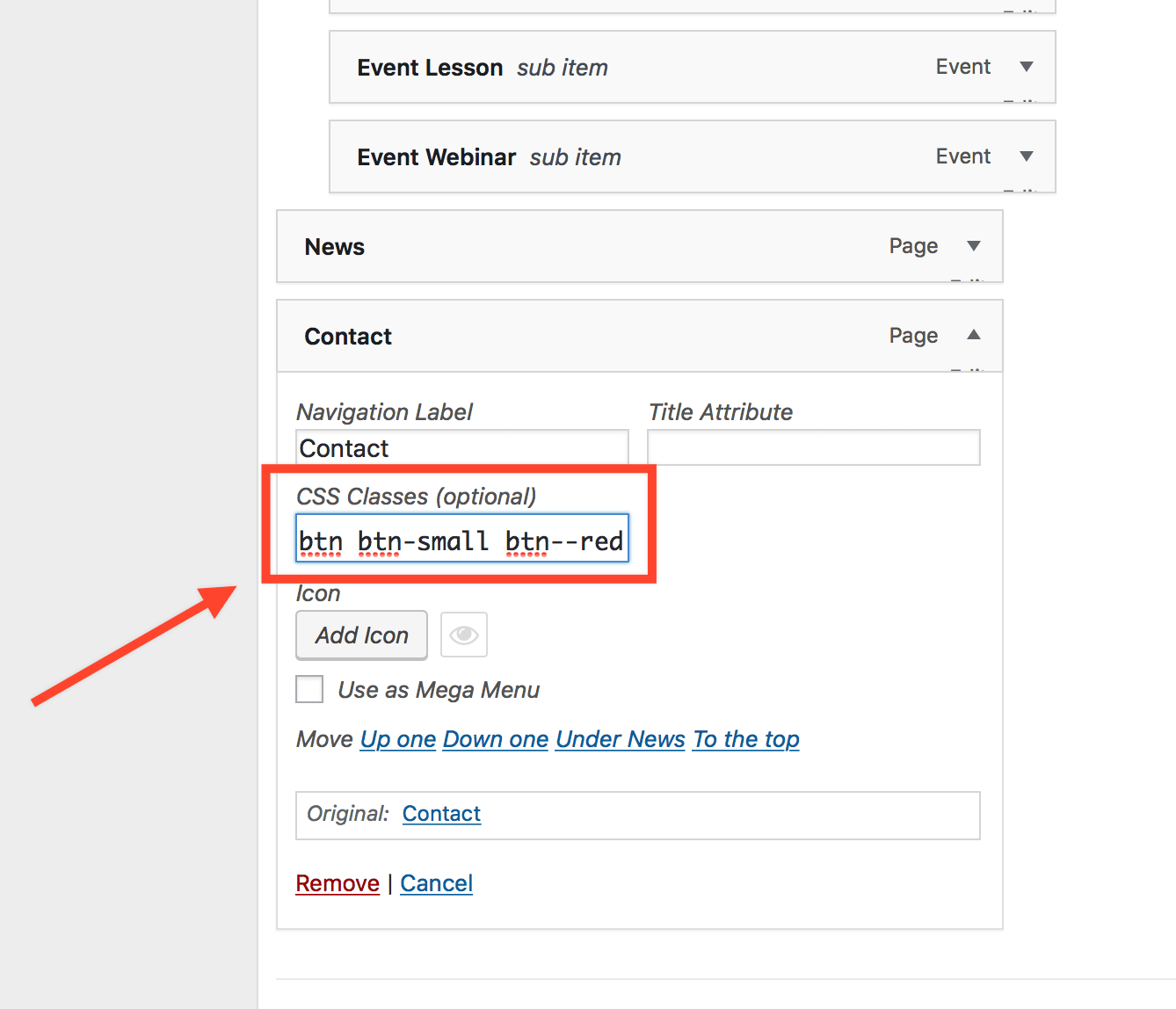The width and height of the screenshot is (1176, 1009).
Task: Enable the Use as Mega Menu checkbox
Action: 309,689
